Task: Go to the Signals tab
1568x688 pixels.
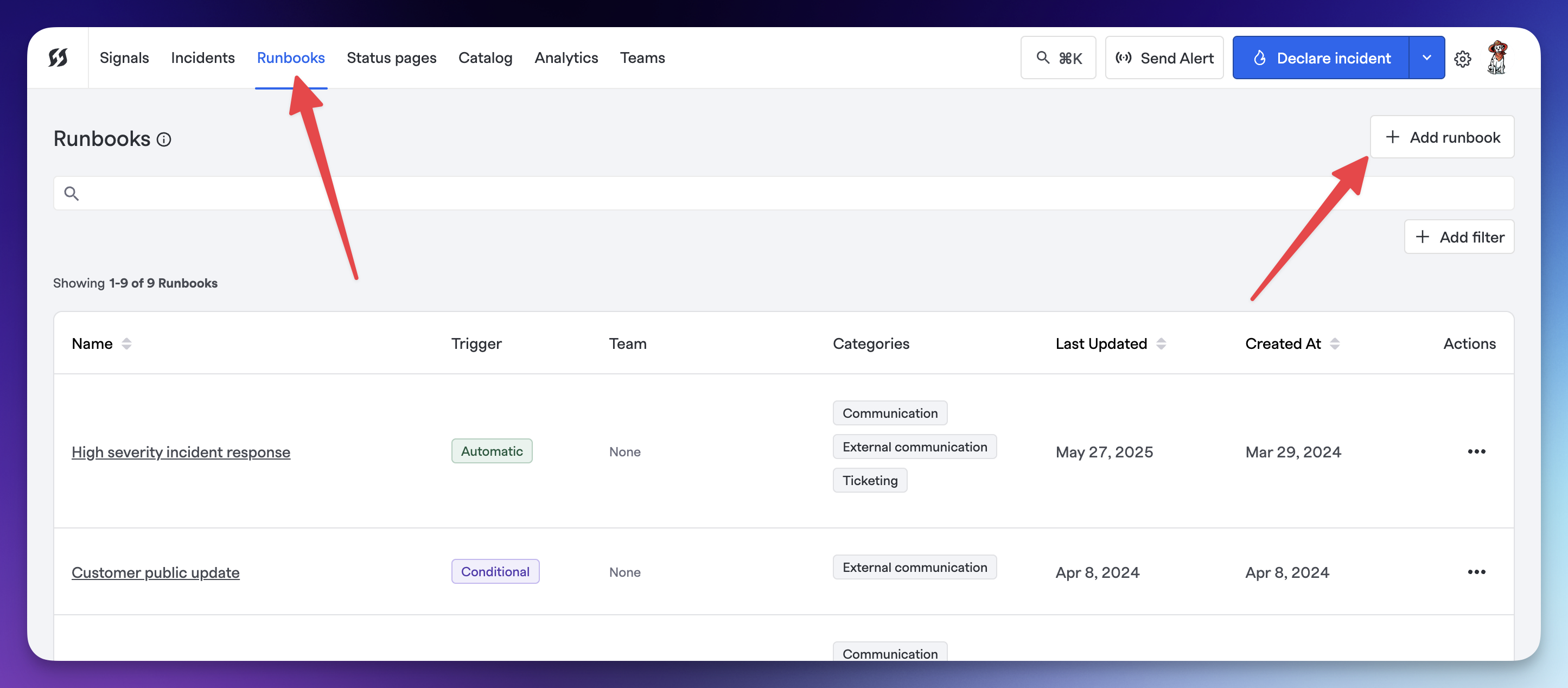Action: 124,58
